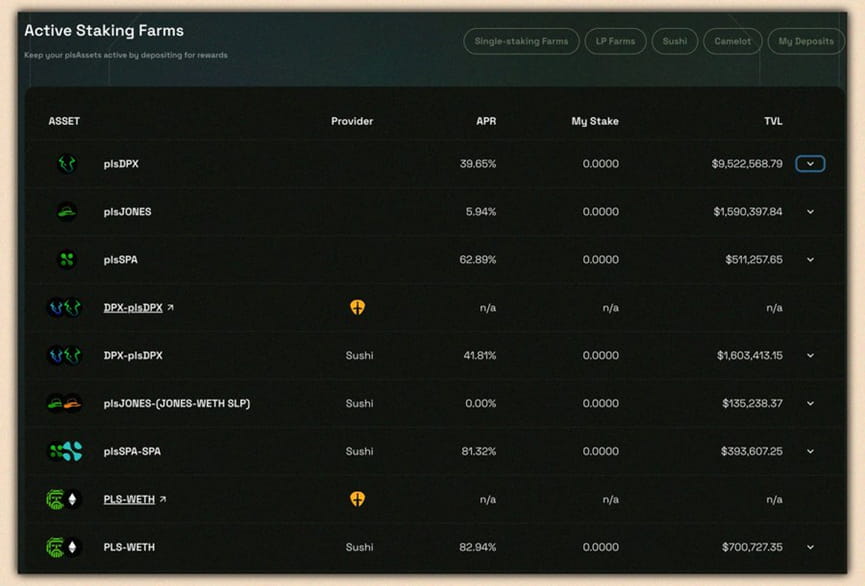
Task: Click the PLS-WETH Sushi row pair icon
Action: tap(65, 547)
